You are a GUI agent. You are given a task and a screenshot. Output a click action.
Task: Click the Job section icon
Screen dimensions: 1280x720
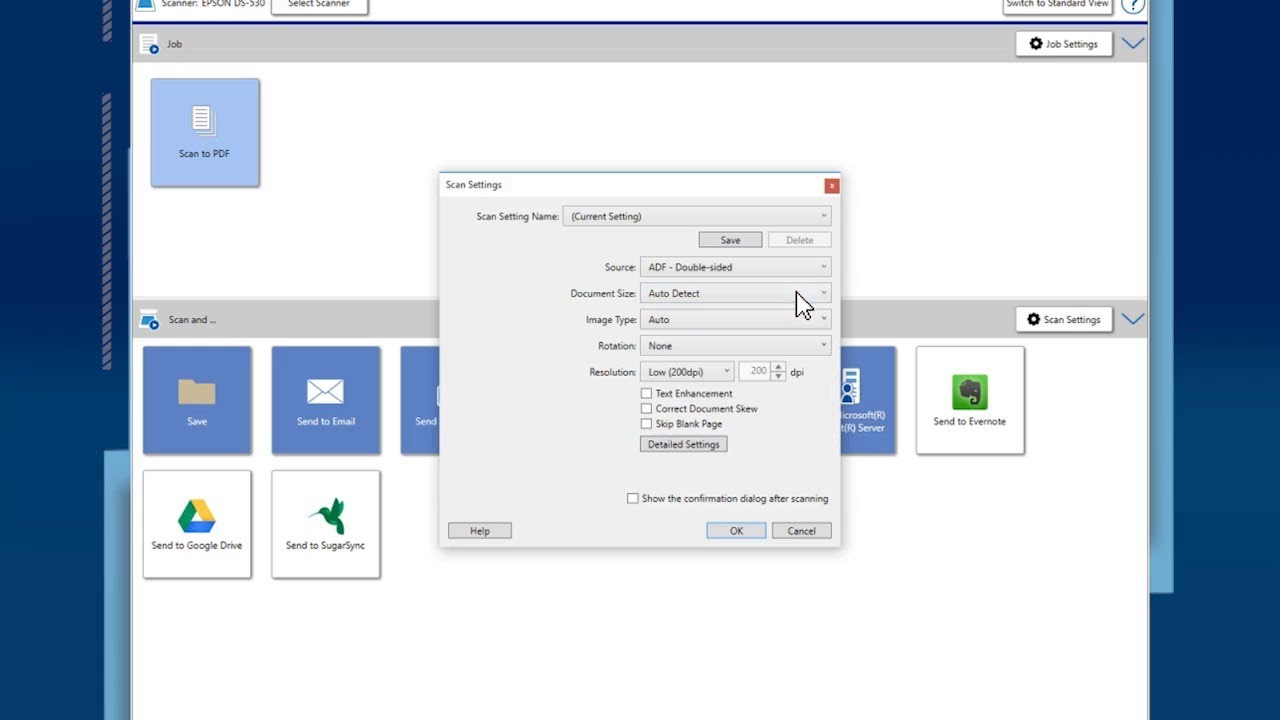coord(149,44)
